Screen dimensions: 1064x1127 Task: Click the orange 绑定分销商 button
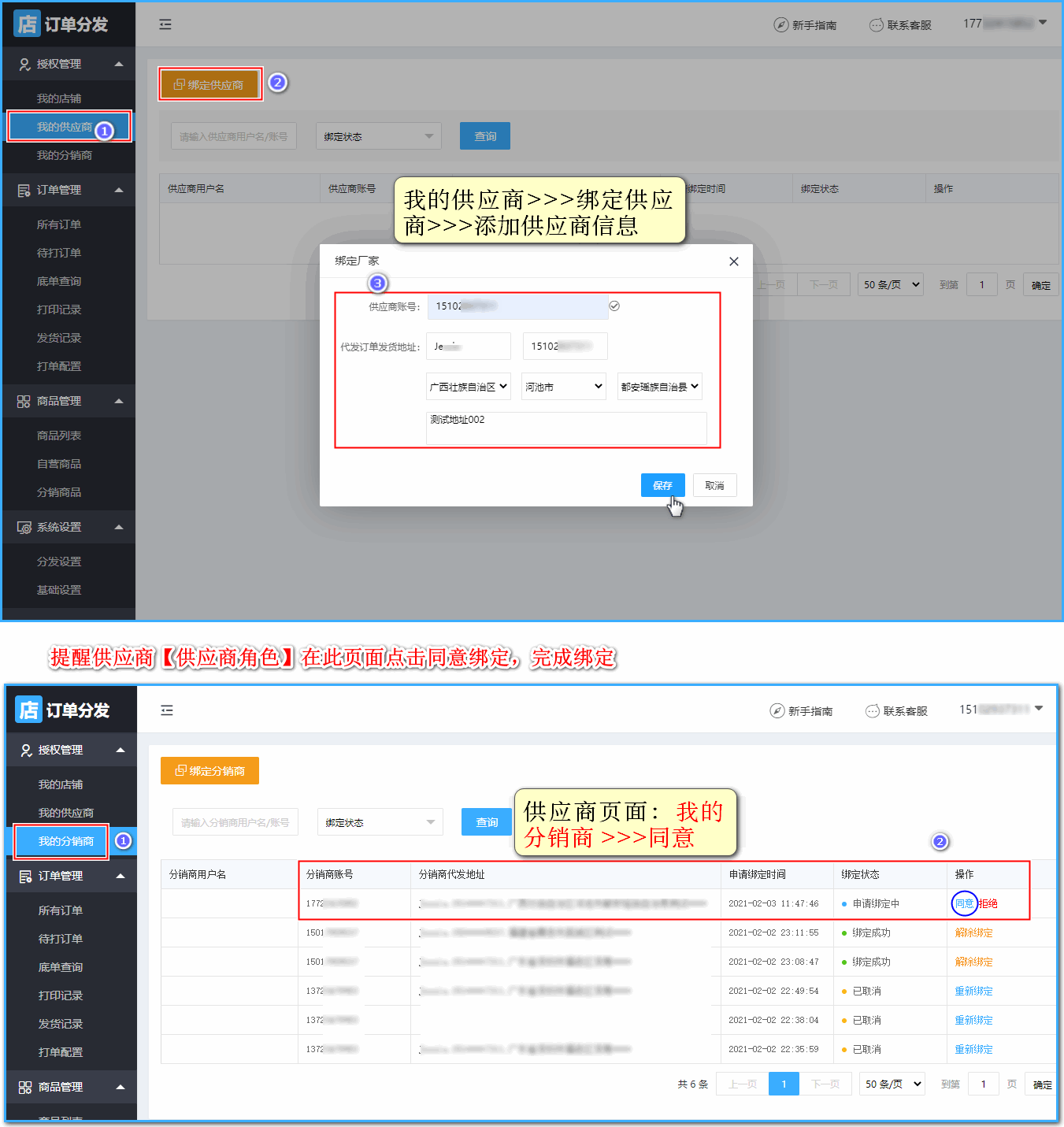pos(209,770)
